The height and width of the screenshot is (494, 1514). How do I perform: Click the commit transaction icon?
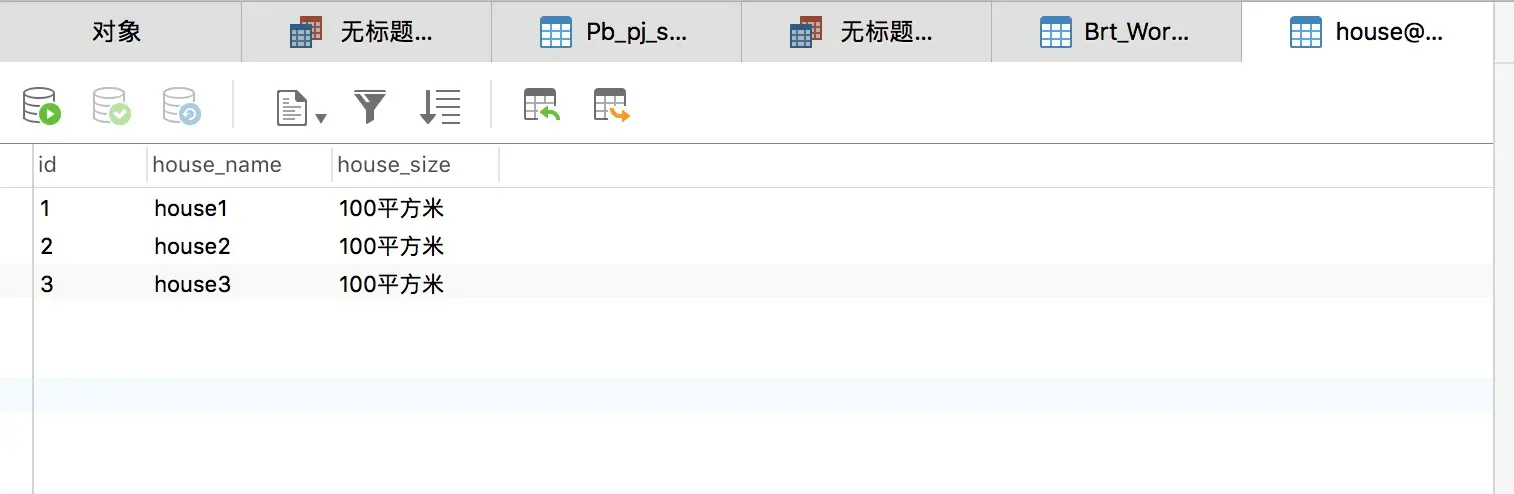(112, 106)
